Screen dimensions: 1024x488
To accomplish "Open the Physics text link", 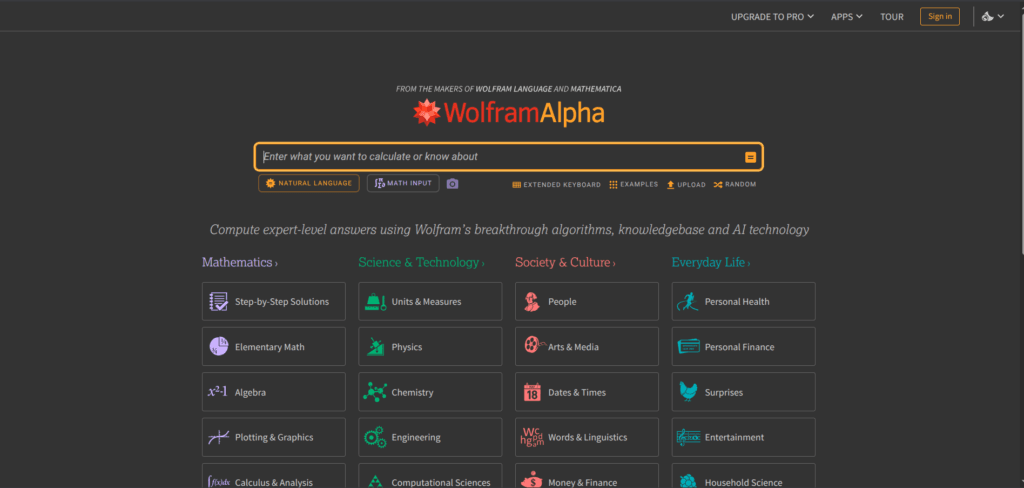I will [407, 347].
